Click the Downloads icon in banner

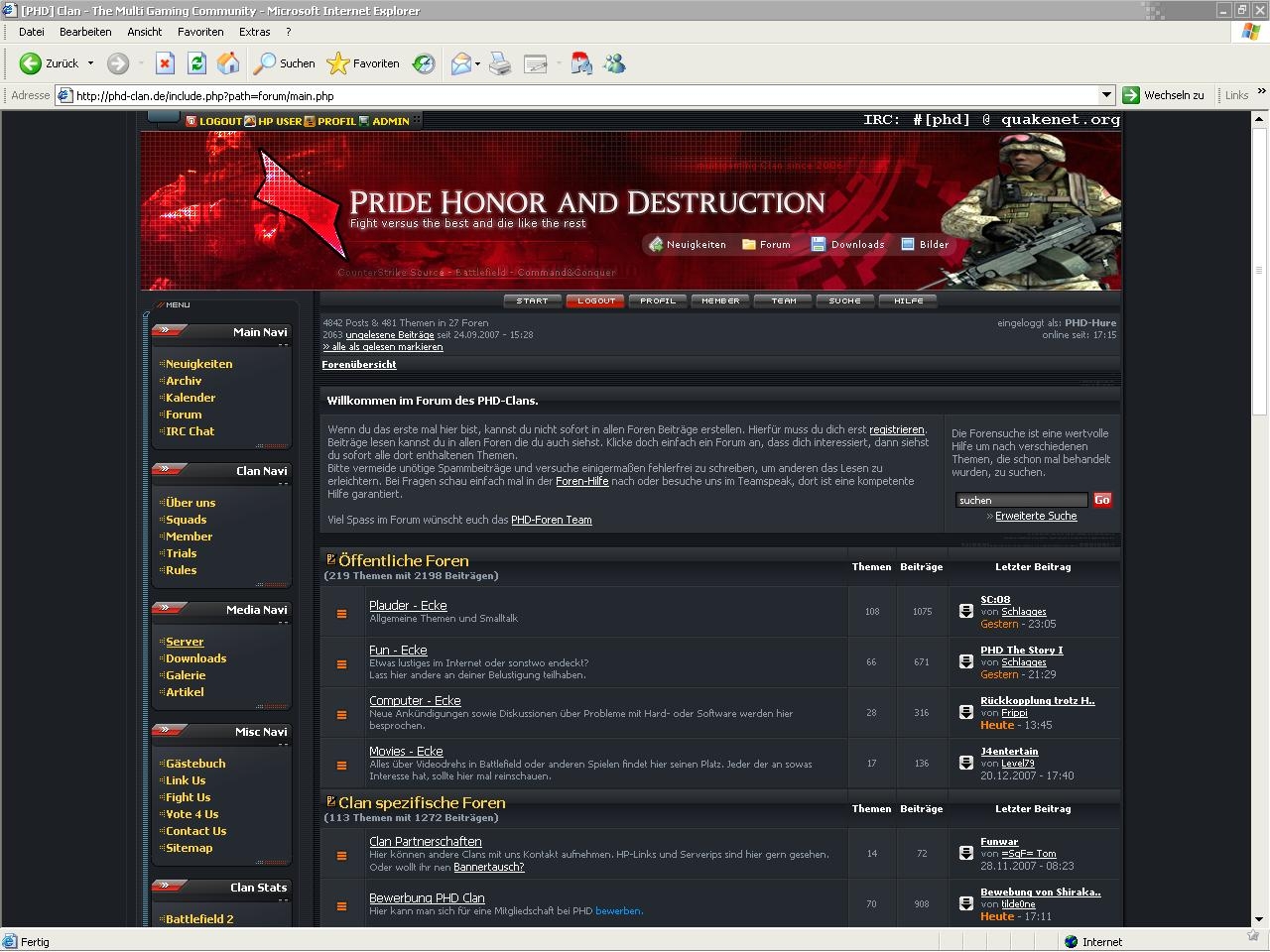click(819, 245)
